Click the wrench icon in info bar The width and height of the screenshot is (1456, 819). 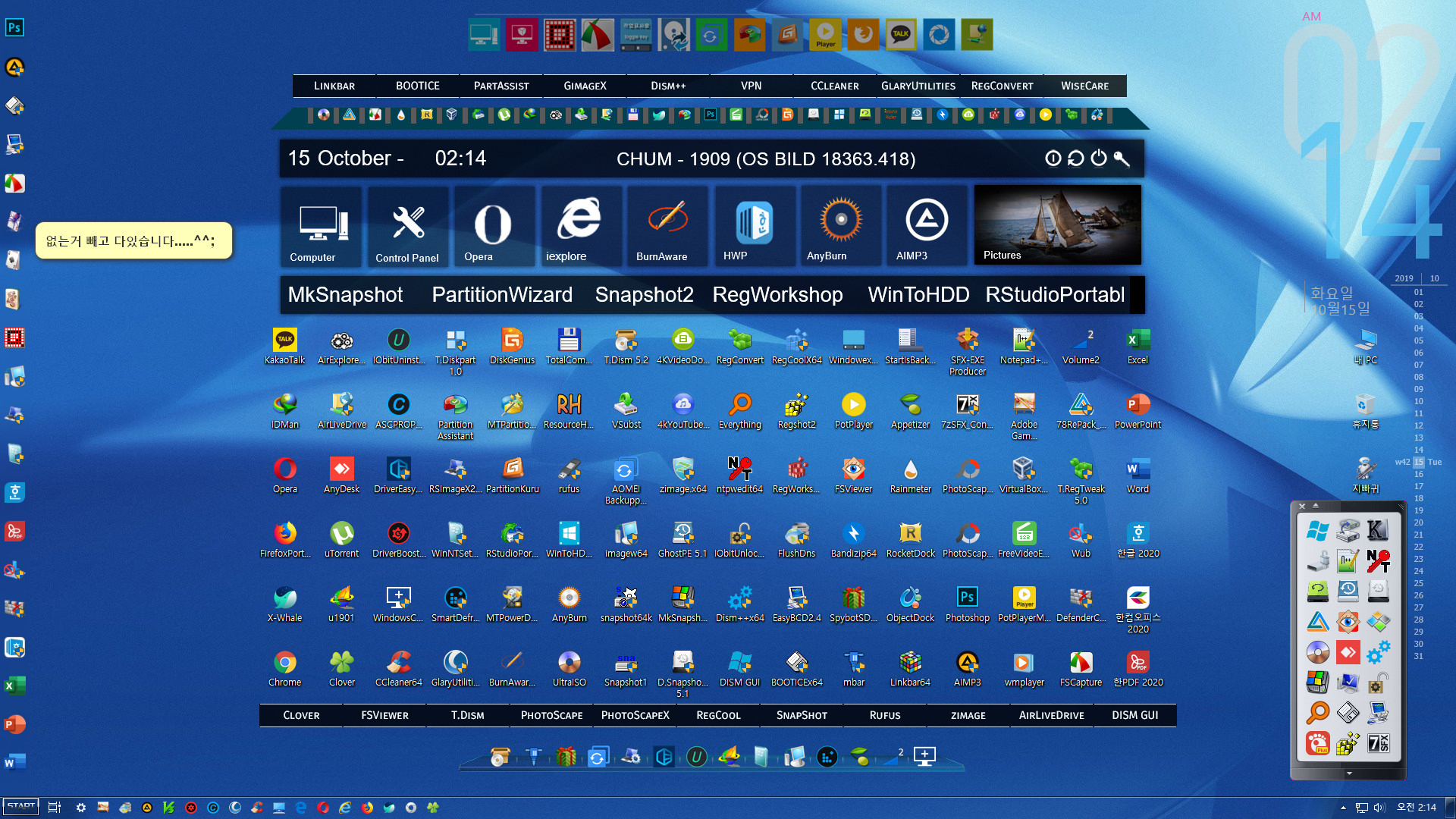tap(1122, 158)
